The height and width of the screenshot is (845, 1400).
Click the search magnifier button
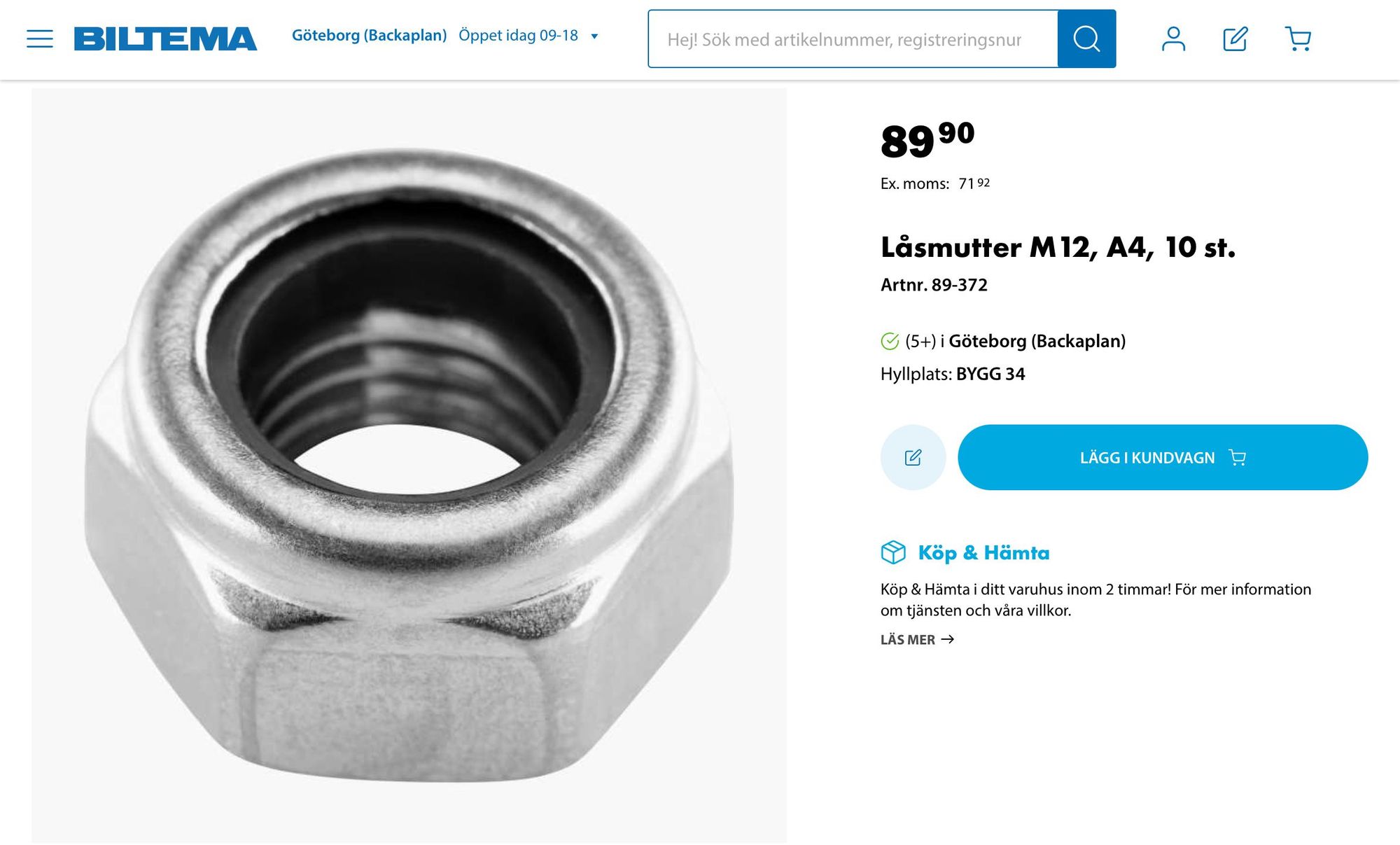pos(1086,39)
